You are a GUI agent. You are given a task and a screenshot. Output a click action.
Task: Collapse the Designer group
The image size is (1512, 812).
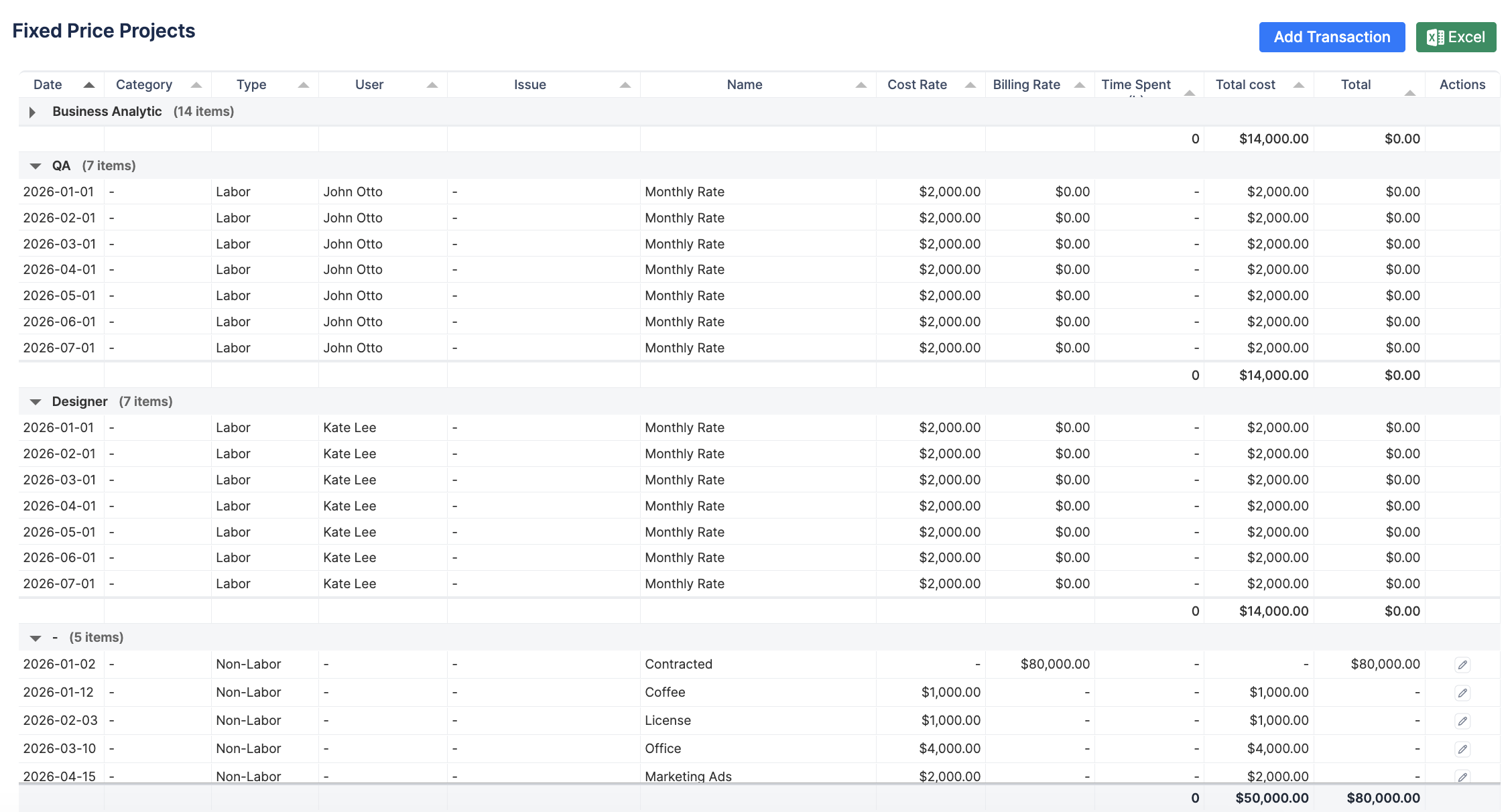36,402
